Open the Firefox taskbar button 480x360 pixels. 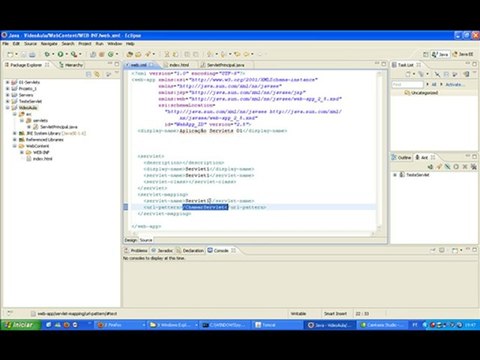coord(121,325)
